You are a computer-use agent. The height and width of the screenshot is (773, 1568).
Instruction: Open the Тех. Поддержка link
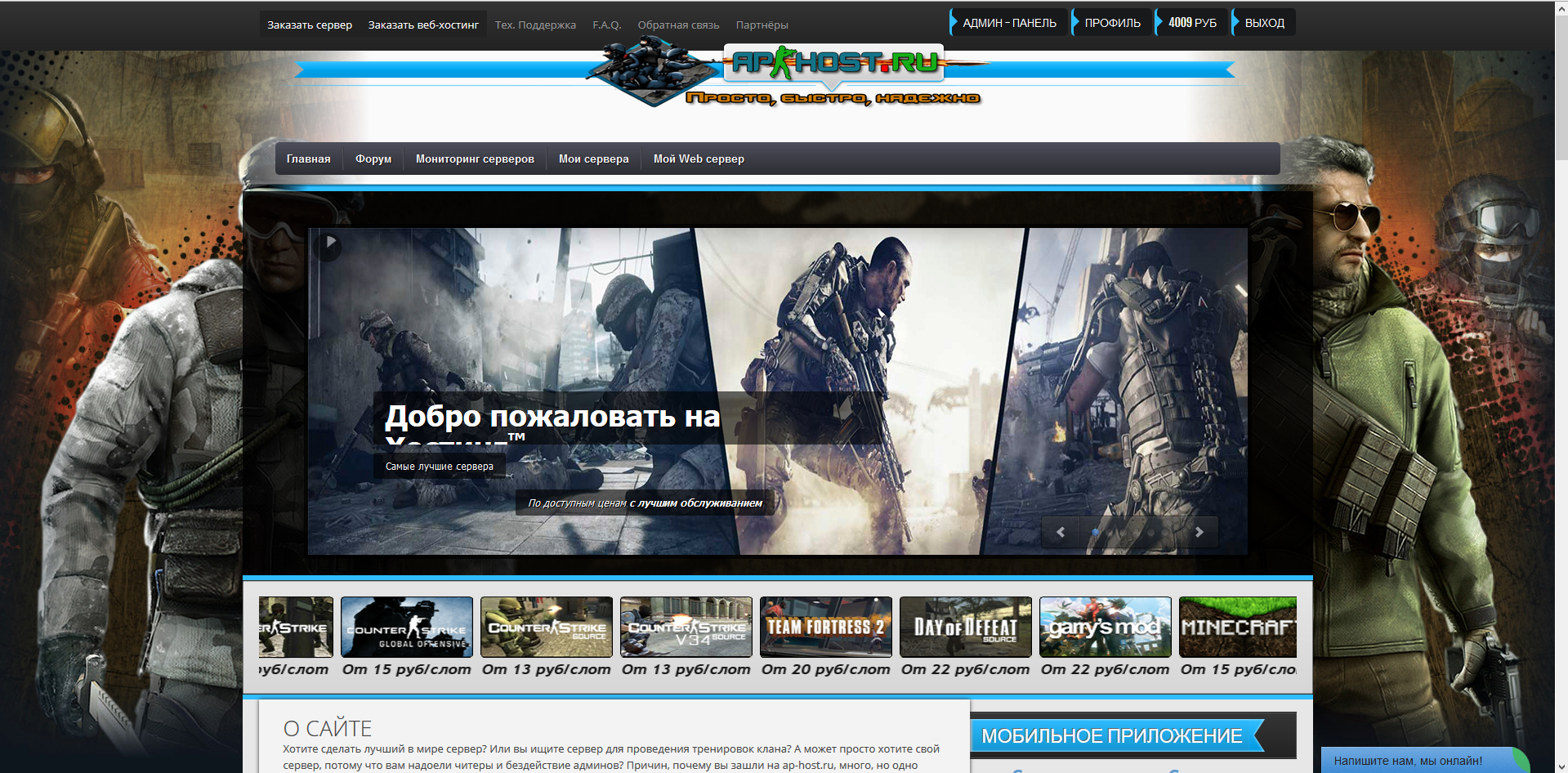pyautogui.click(x=535, y=25)
